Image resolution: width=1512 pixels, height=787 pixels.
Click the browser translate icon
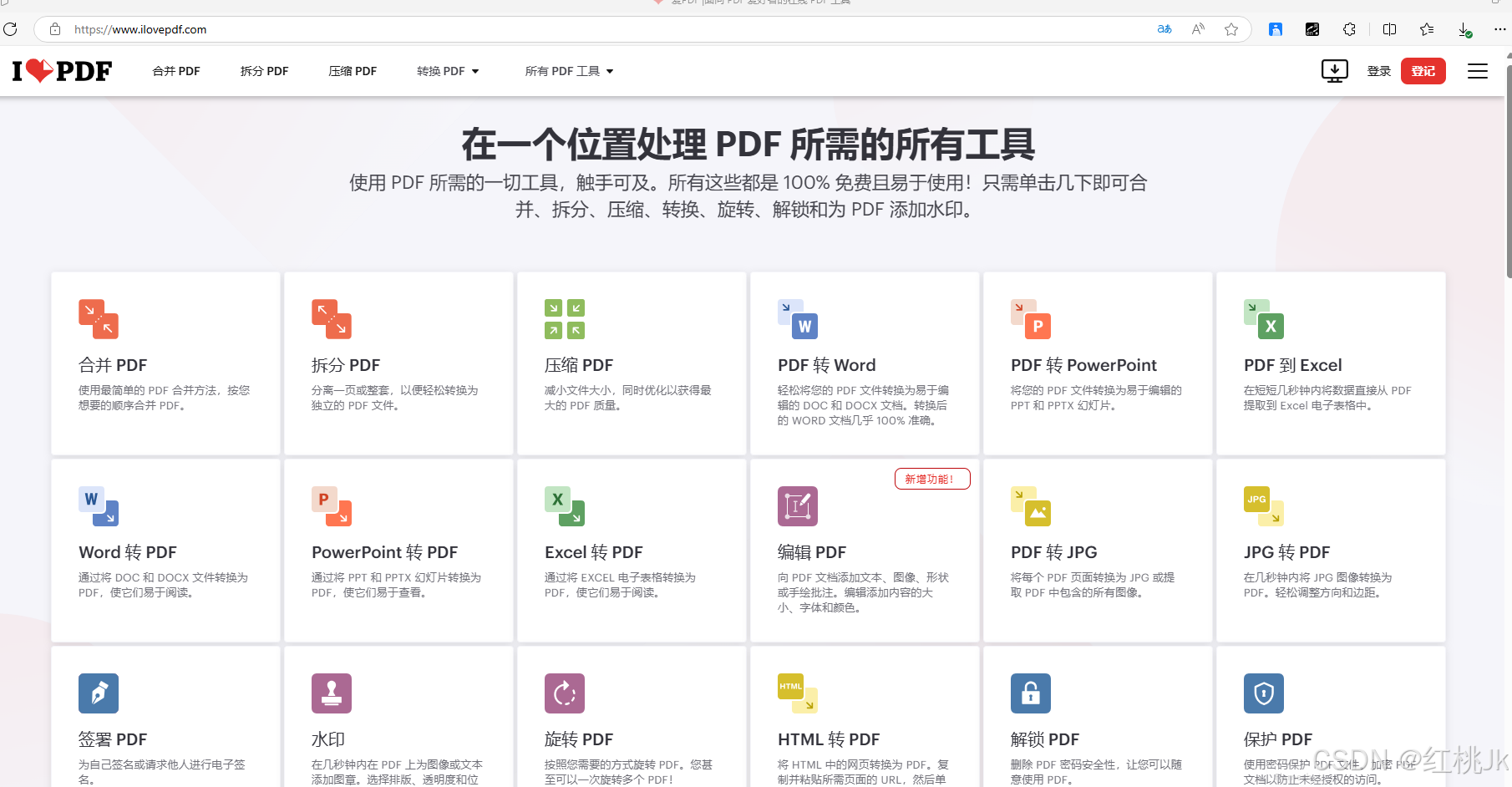(x=1164, y=29)
